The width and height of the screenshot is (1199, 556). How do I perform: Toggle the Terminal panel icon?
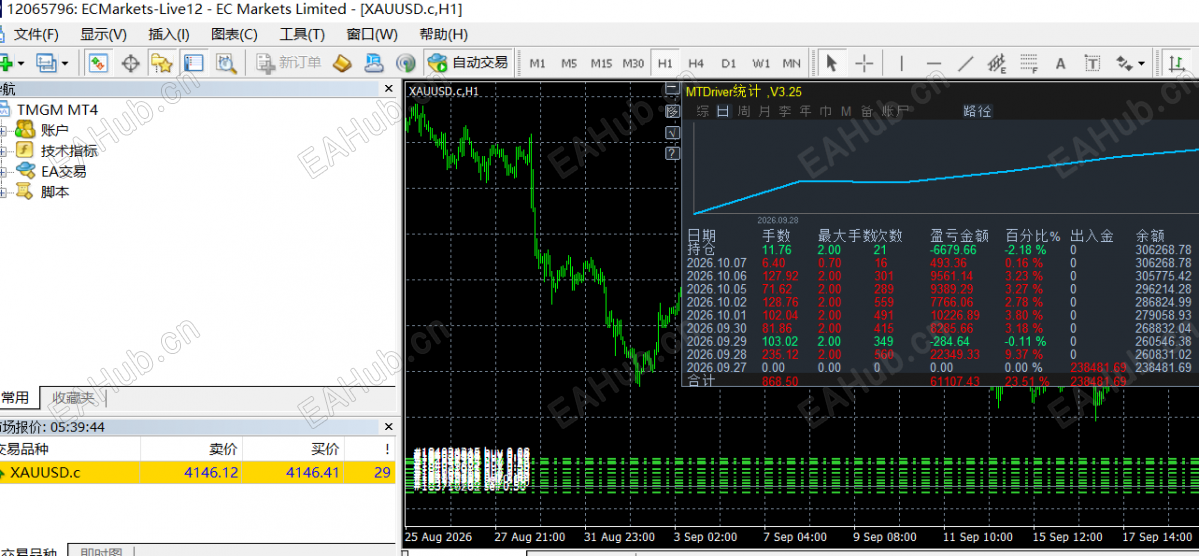point(194,63)
